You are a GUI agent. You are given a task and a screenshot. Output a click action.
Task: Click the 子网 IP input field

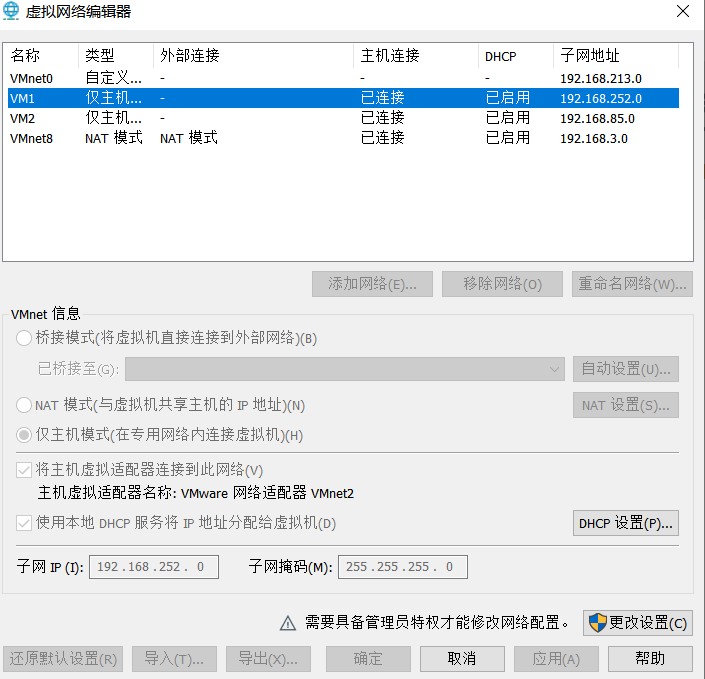tap(154, 567)
